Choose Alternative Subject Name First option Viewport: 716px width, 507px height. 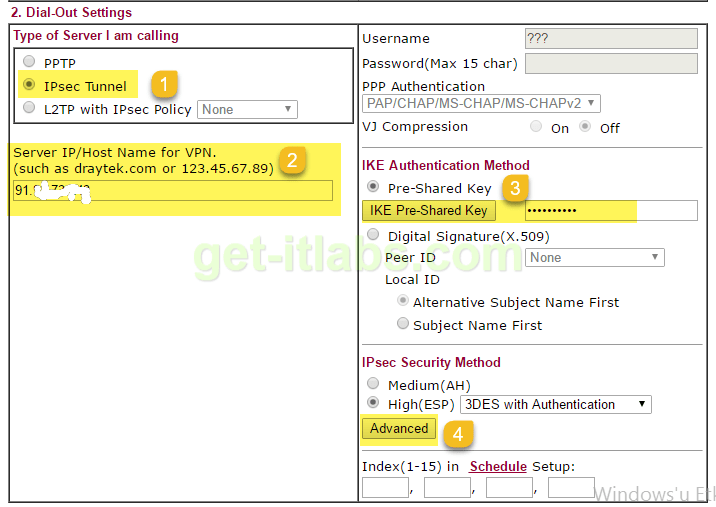click(403, 301)
